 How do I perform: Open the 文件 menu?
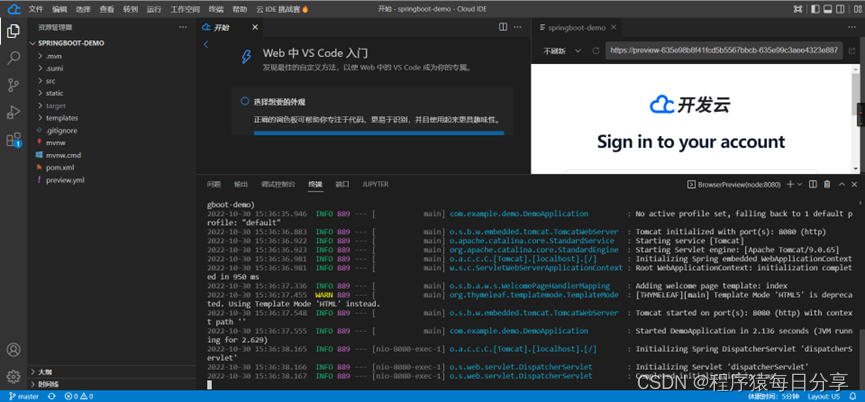pyautogui.click(x=35, y=9)
